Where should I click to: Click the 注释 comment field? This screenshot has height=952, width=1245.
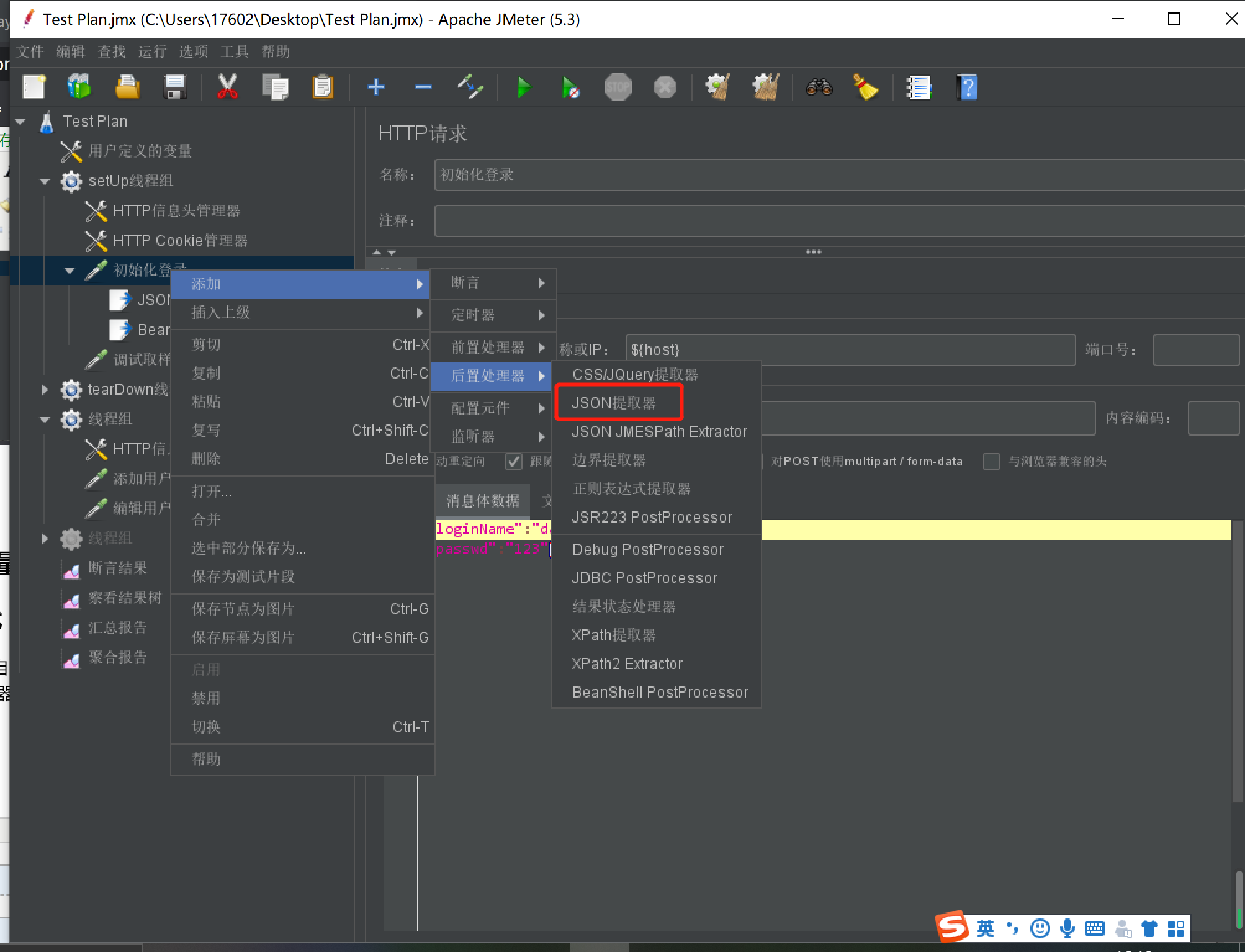point(839,221)
